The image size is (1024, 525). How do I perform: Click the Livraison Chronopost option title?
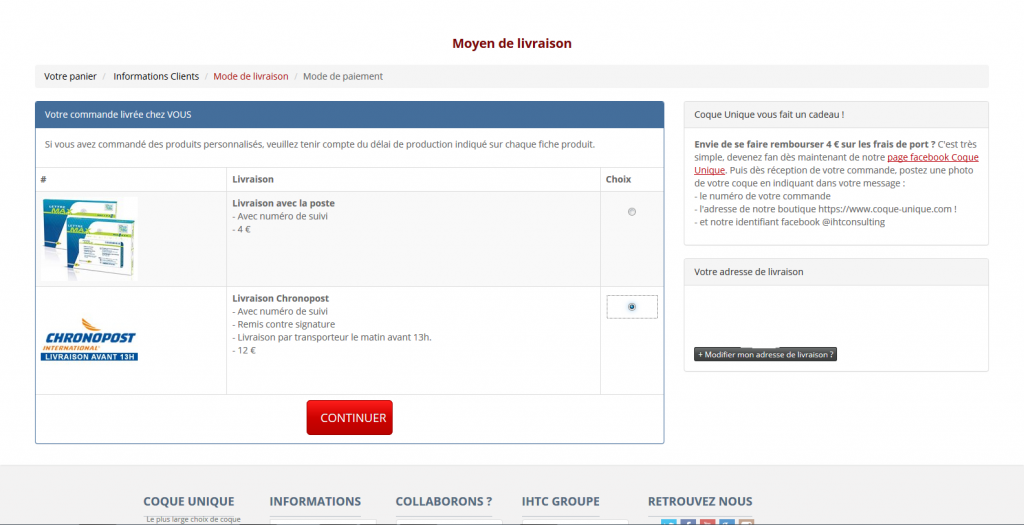pos(280,298)
